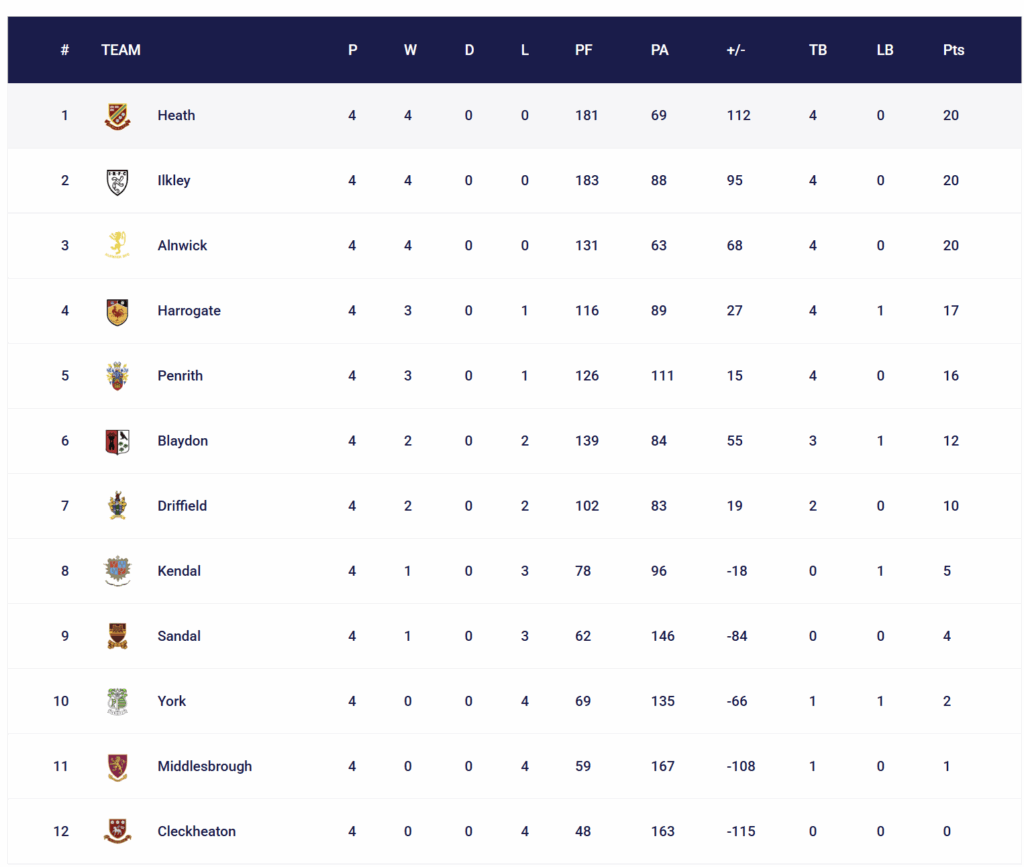
Task: Click the Harrogate club crest icon
Action: [x=117, y=311]
